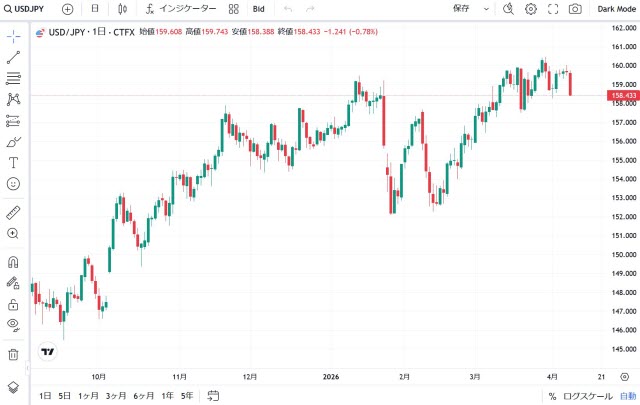The width and height of the screenshot is (640, 405).
Task: Open the candlestick chart style dropdown
Action: [x=122, y=9]
